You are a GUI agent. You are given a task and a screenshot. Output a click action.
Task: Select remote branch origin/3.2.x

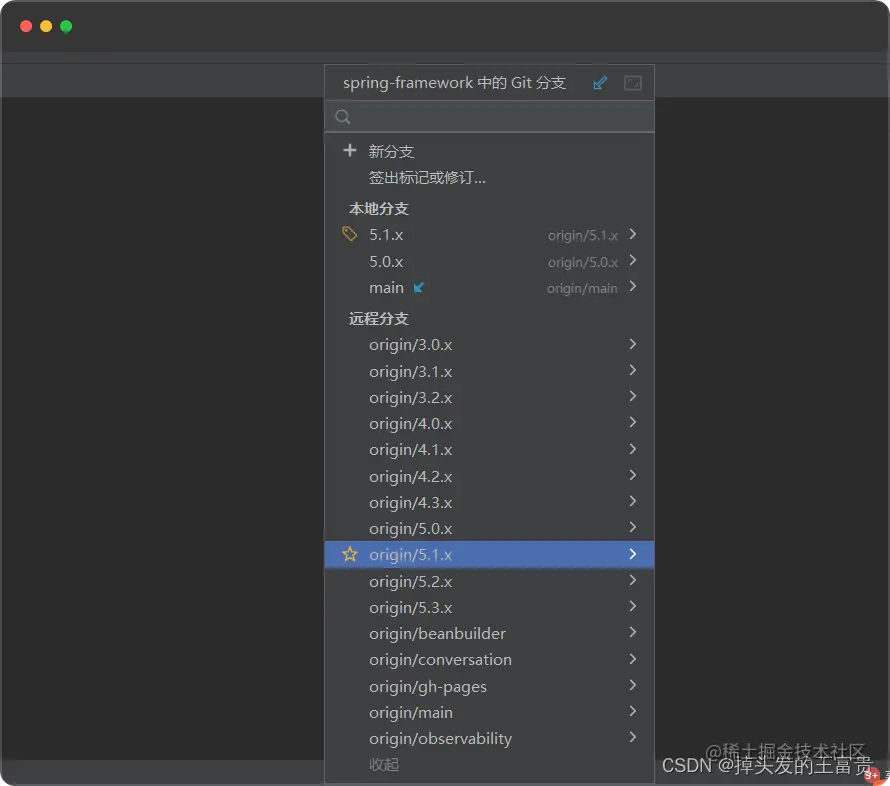[410, 398]
